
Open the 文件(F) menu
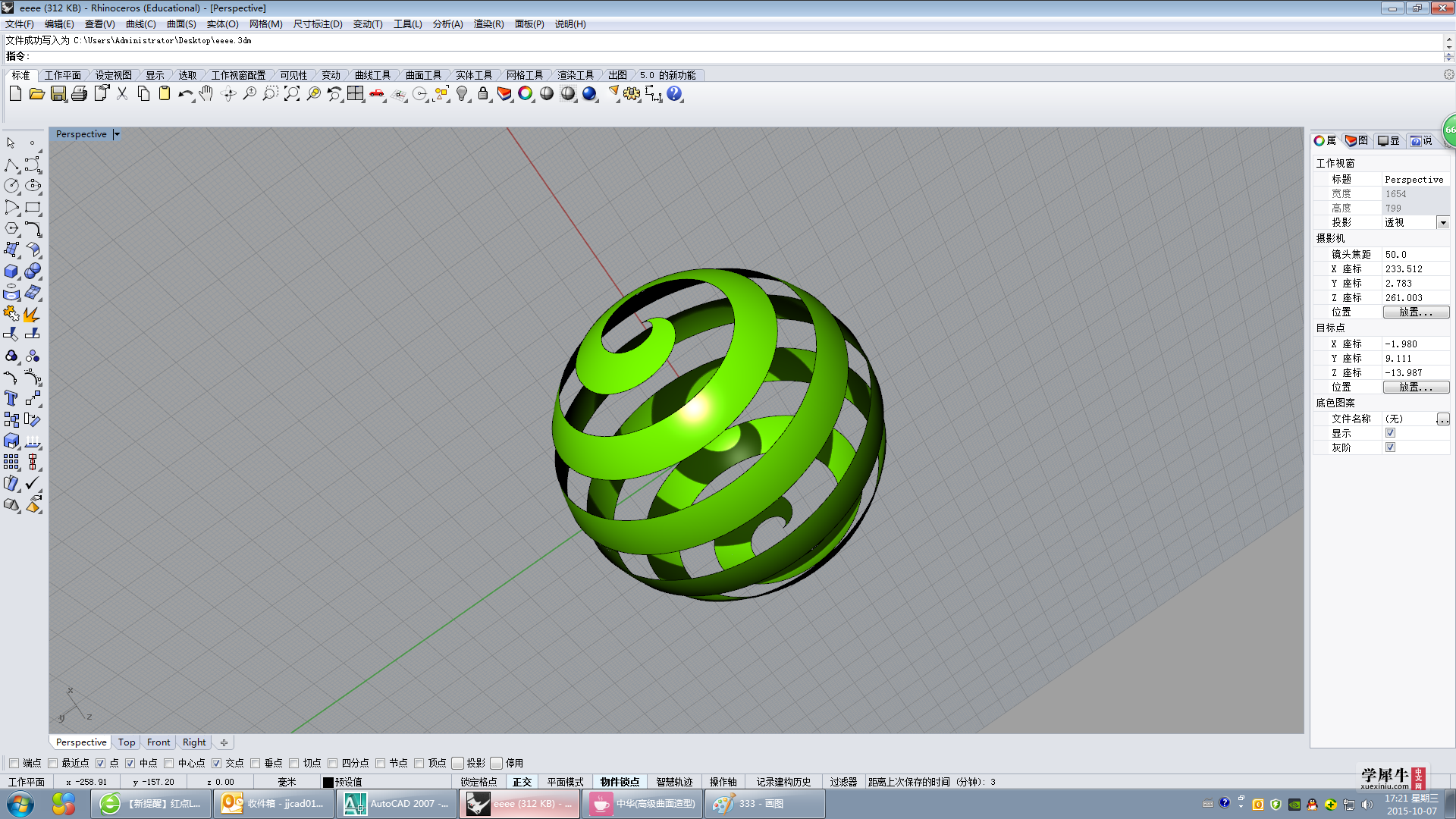(x=20, y=24)
